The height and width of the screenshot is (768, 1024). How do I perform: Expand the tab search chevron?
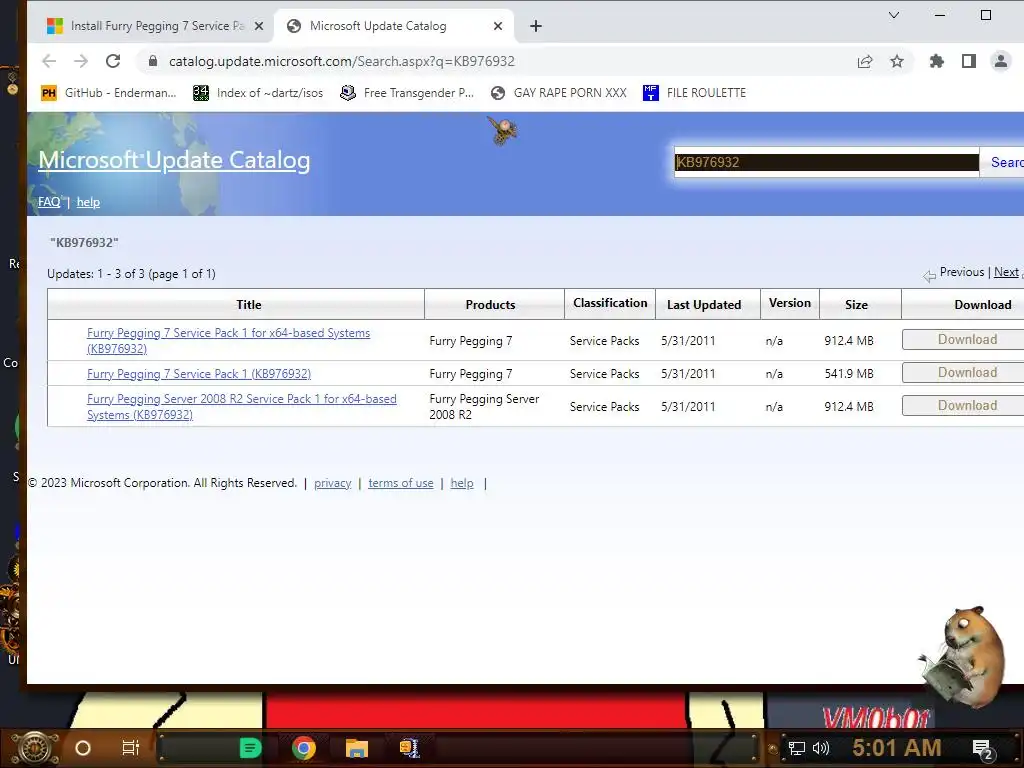pyautogui.click(x=894, y=15)
